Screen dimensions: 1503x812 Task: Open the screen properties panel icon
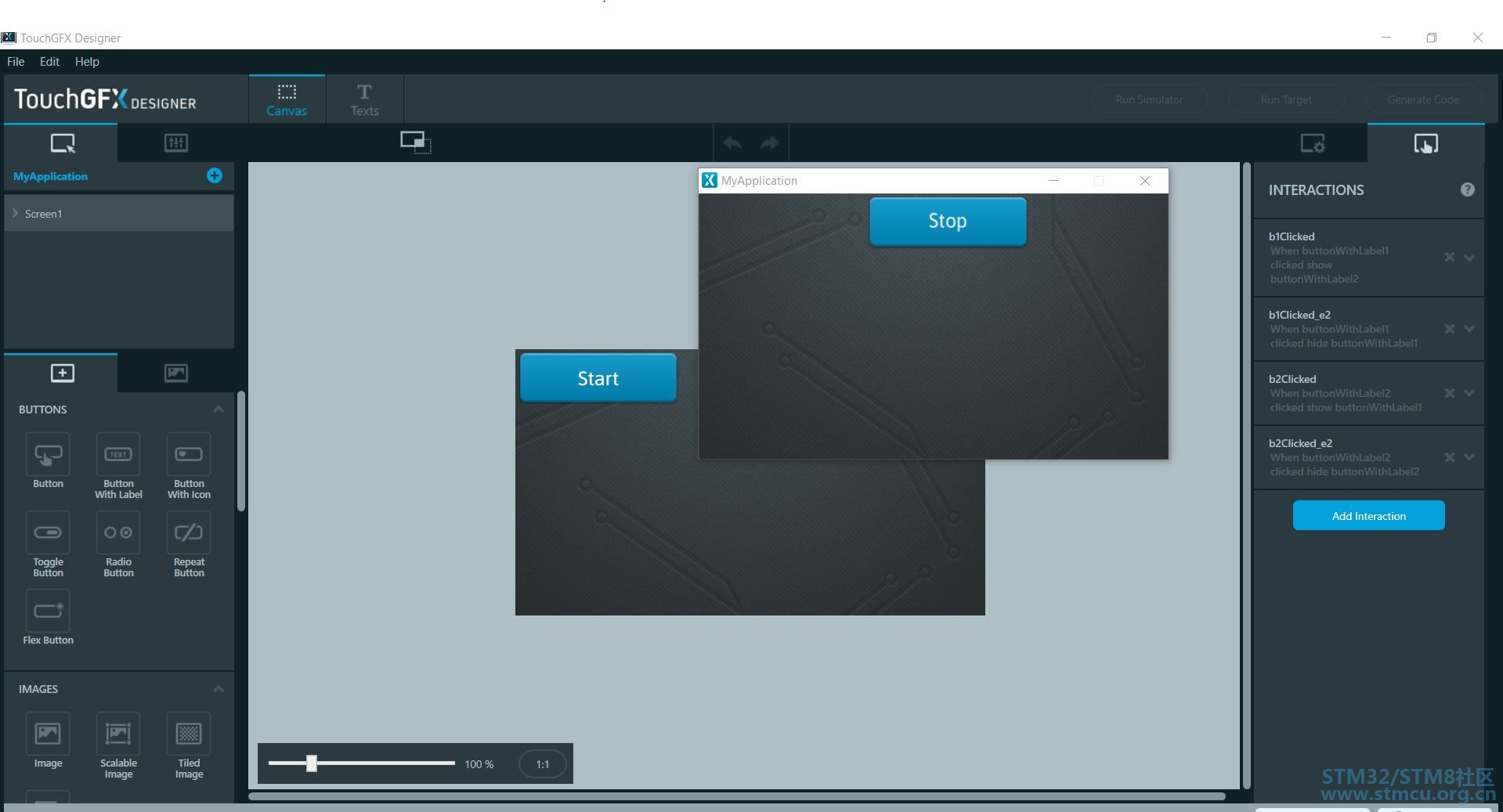click(x=1313, y=143)
